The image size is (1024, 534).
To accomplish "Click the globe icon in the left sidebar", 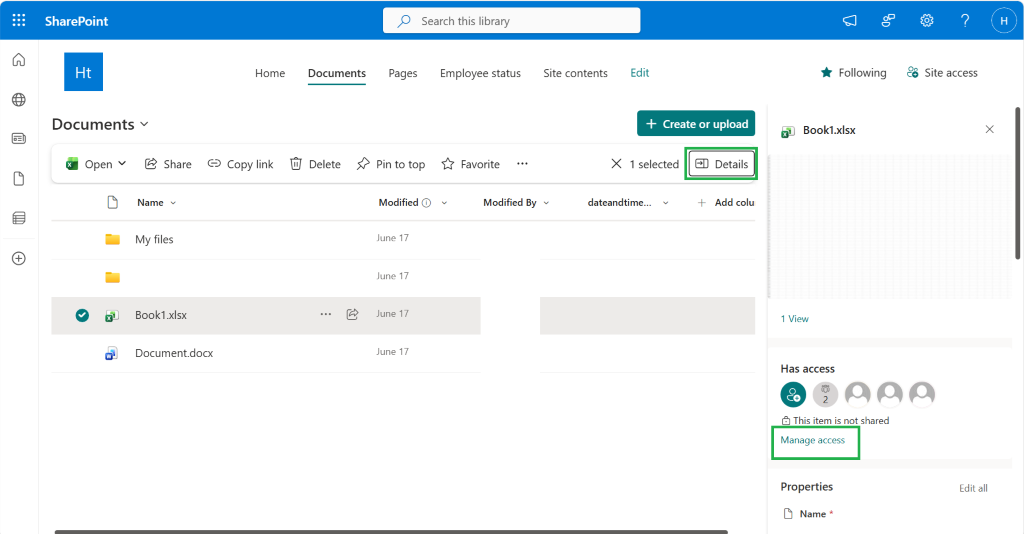I will (x=19, y=100).
